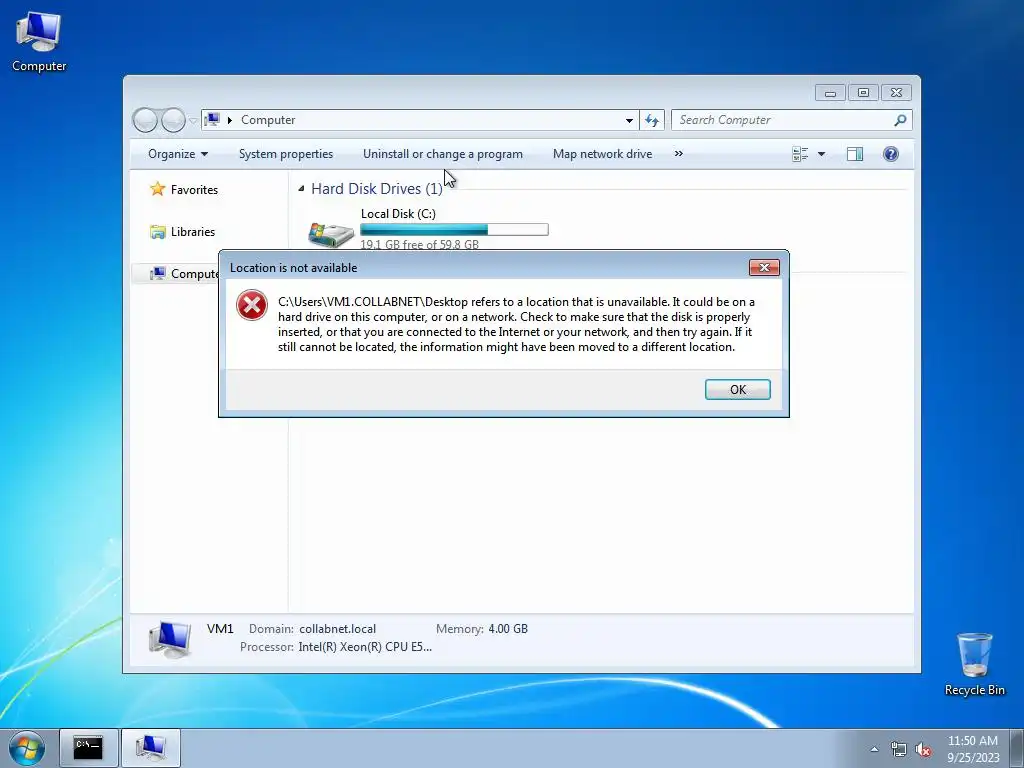Click the search magnifier icon
The width and height of the screenshot is (1024, 768).
coord(901,120)
